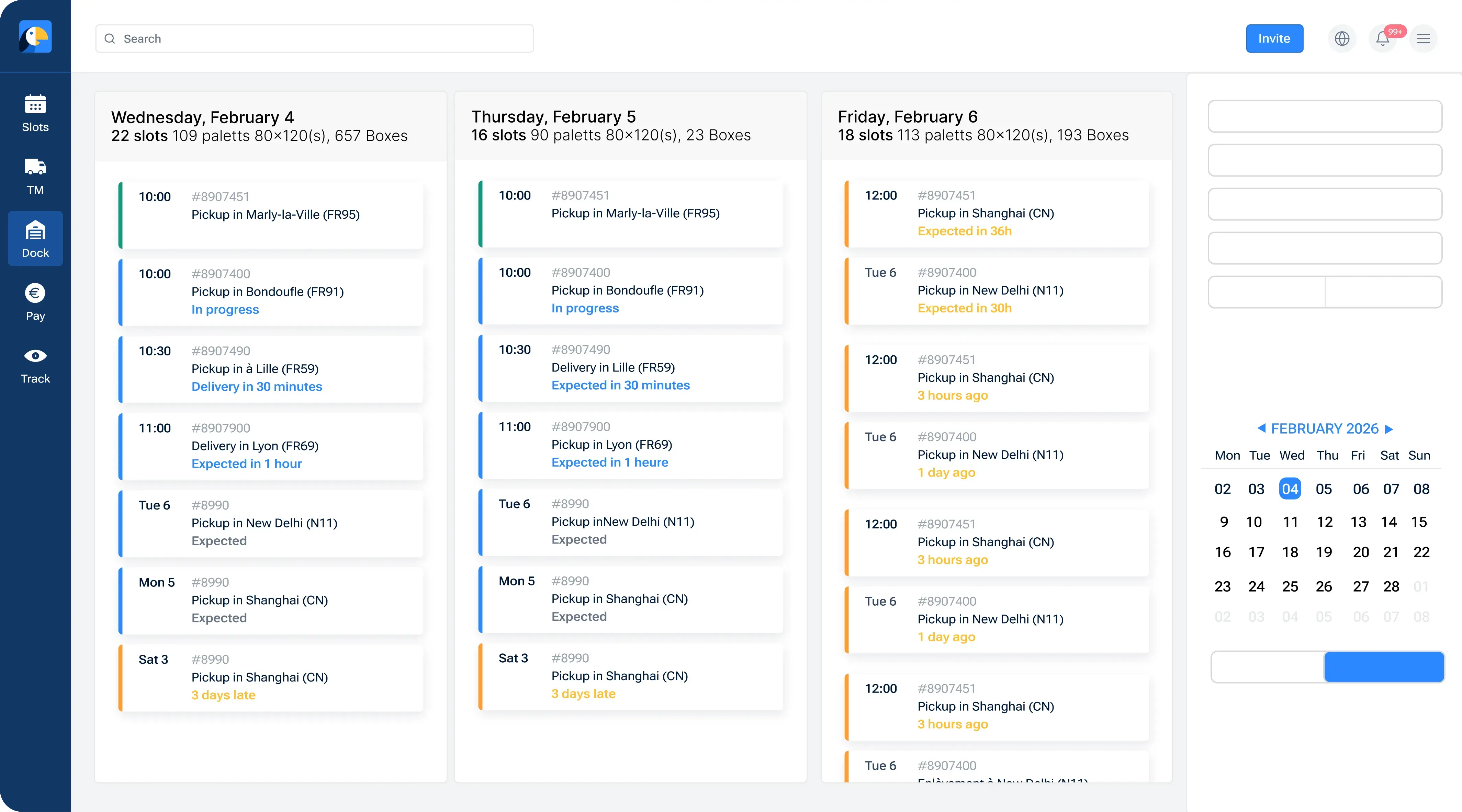1462x812 pixels.
Task: Open the first empty filter field
Action: pos(1325,116)
